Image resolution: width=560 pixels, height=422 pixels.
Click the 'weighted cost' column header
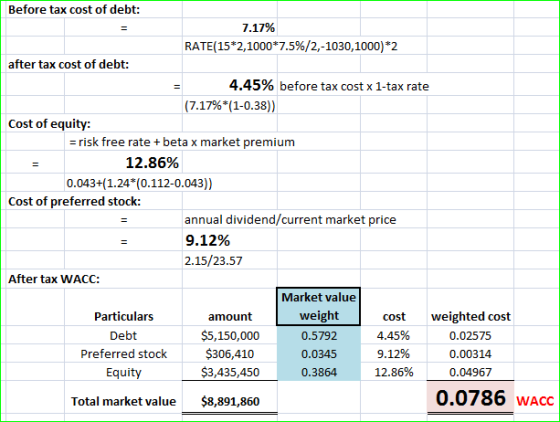[471, 317]
